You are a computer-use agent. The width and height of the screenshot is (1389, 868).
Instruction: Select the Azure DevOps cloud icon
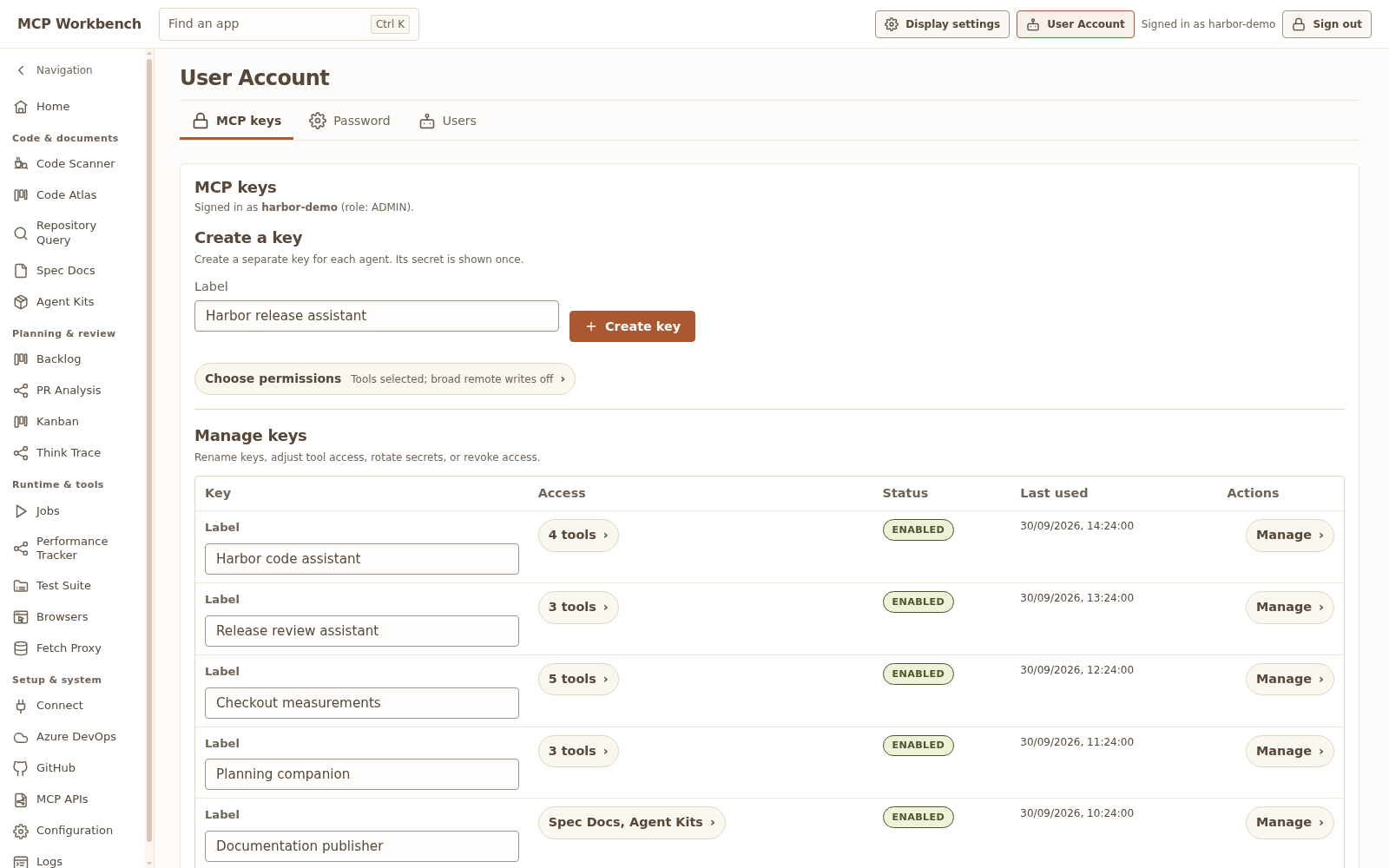21,737
